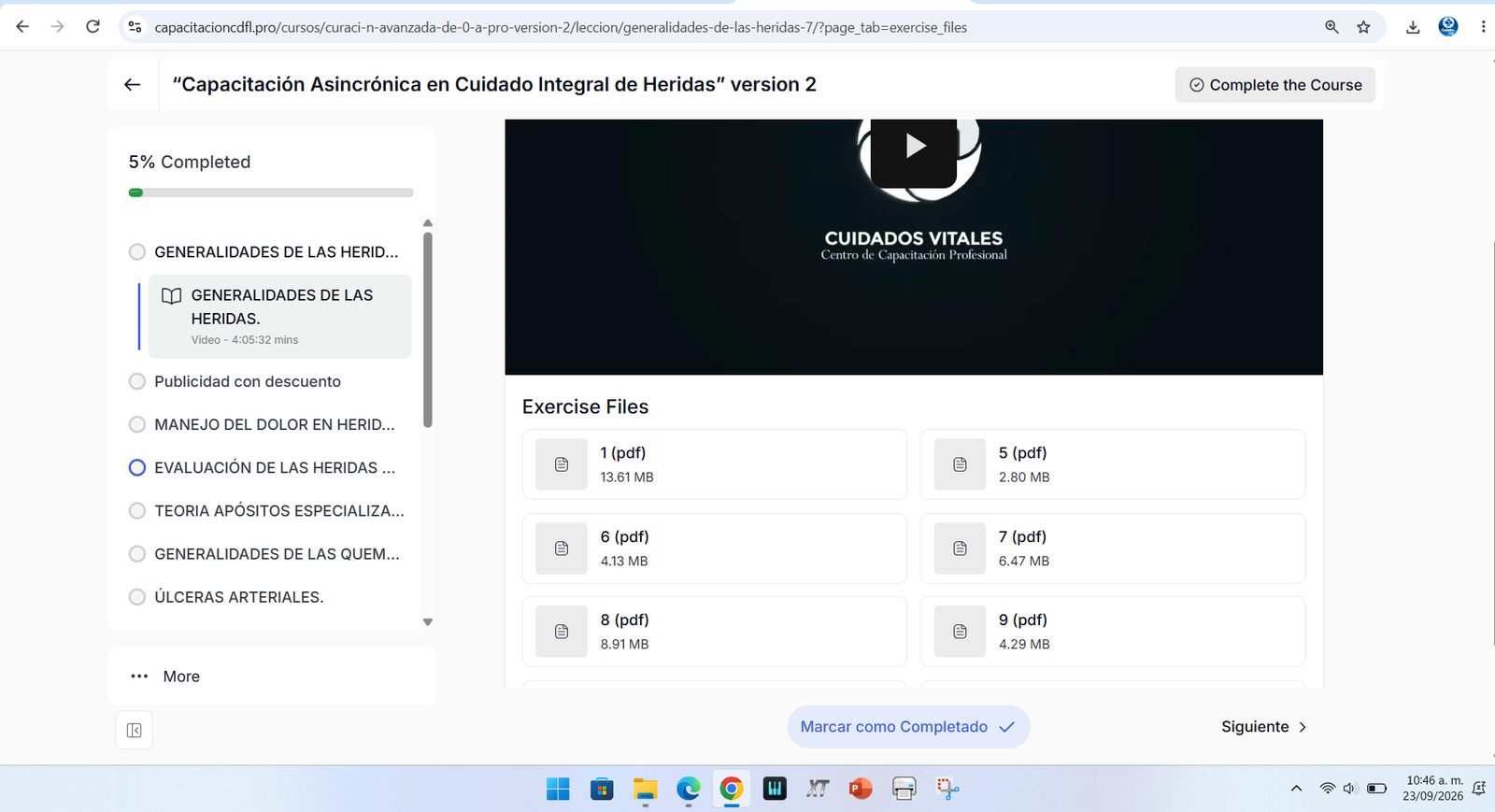Open the 1 (pdf) file icon

point(562,464)
